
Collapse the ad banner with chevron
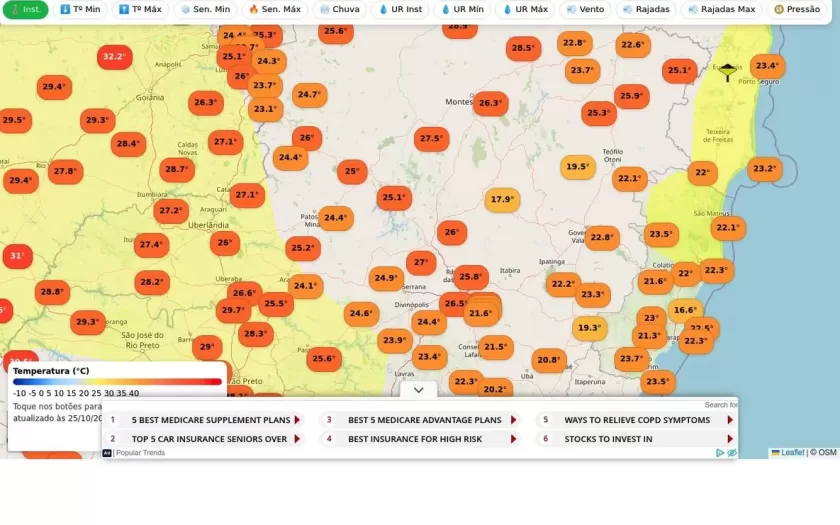click(419, 390)
